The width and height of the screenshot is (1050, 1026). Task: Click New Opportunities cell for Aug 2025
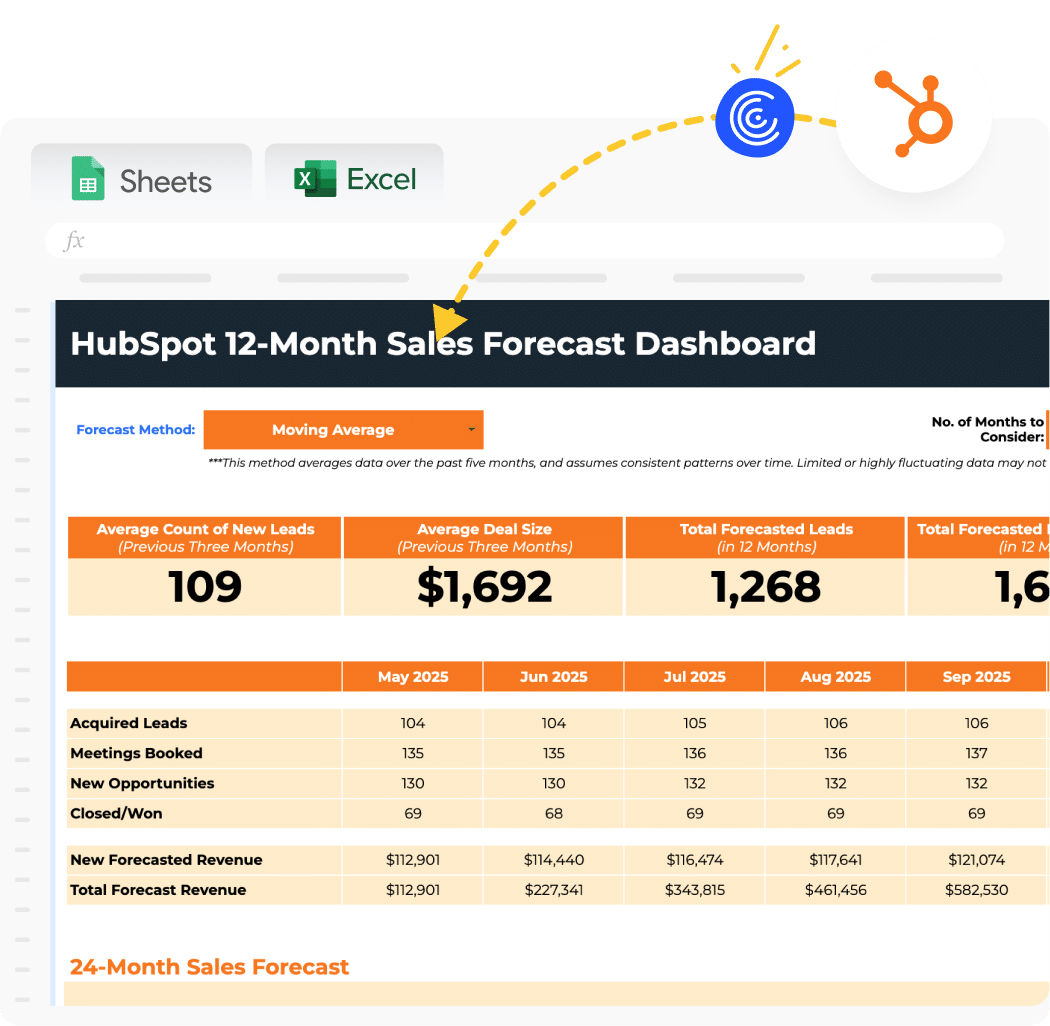[x=836, y=784]
